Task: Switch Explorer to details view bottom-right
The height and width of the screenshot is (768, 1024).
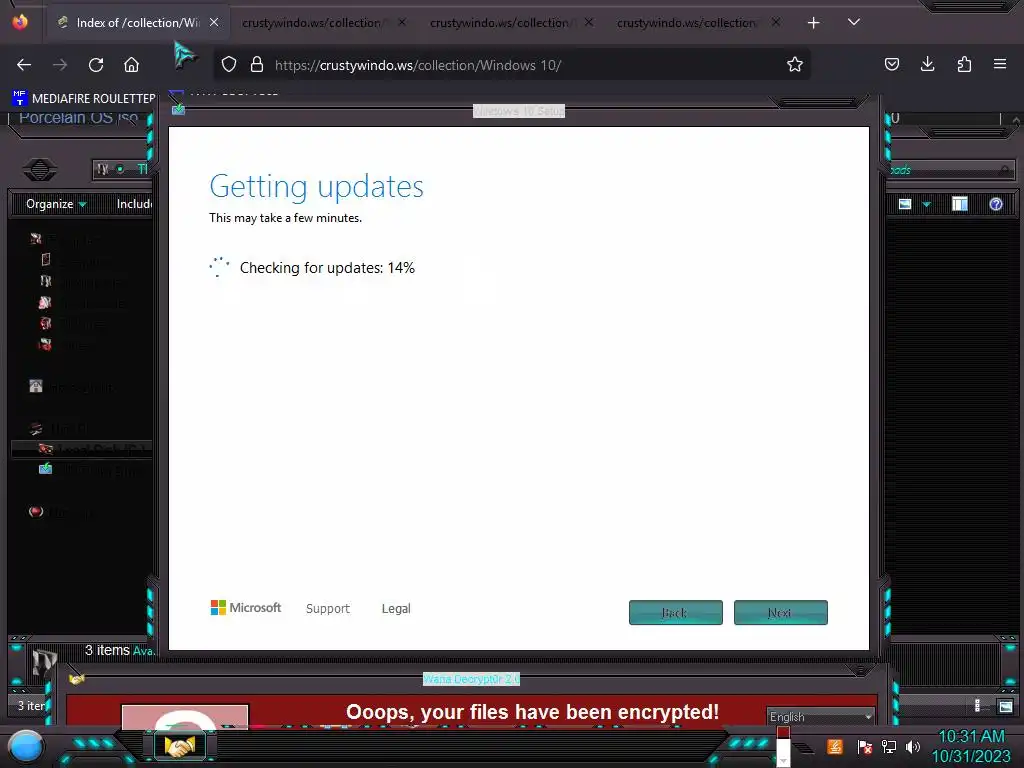Action: [x=978, y=705]
